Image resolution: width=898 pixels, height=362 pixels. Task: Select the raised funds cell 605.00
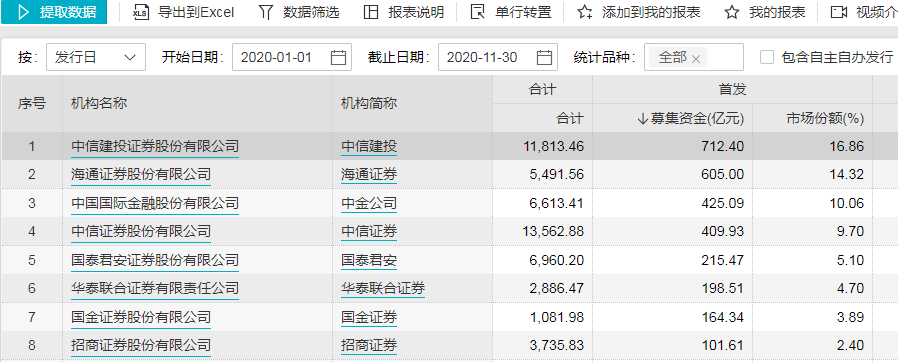723,174
